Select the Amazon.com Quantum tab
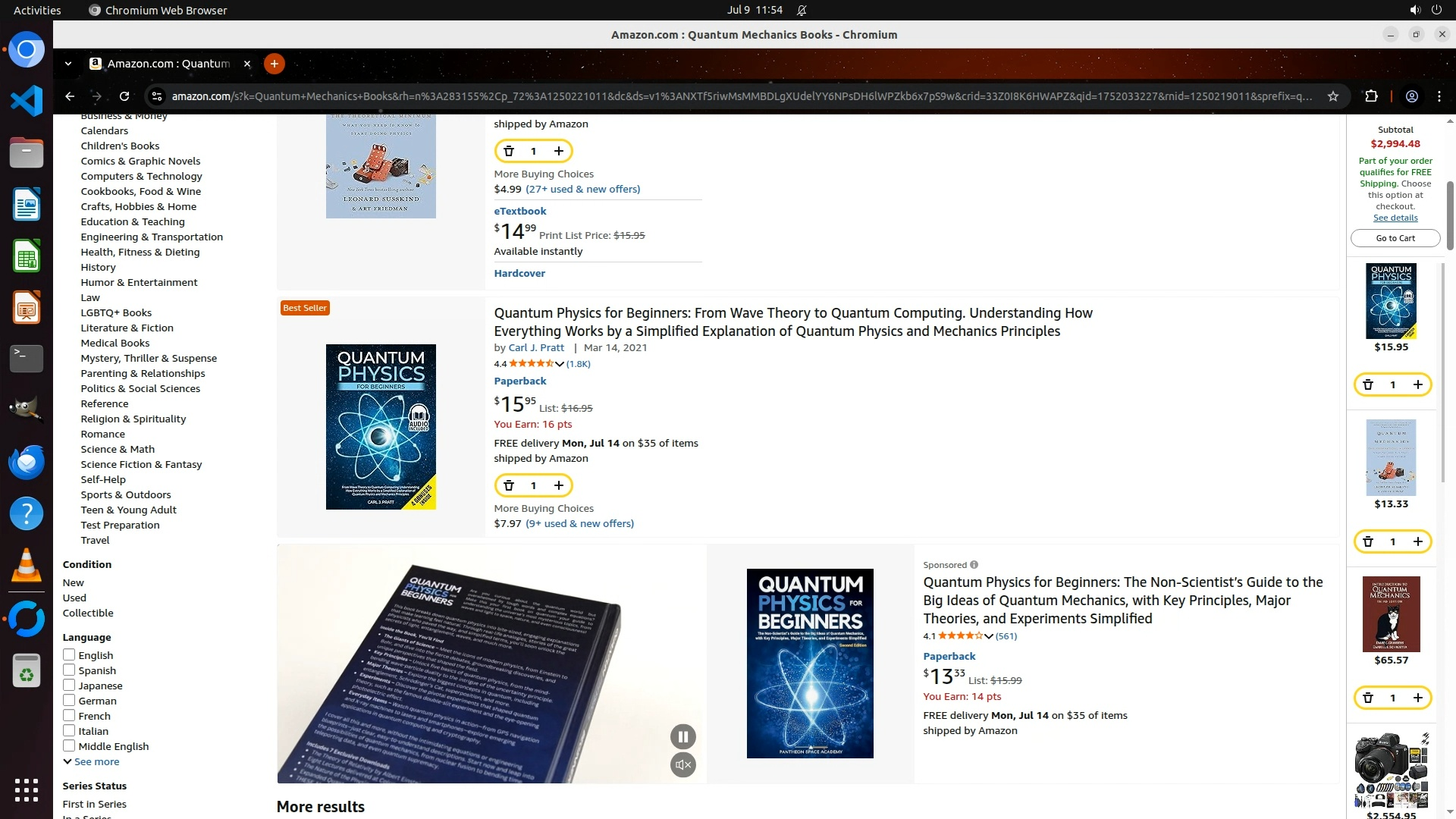Screen dimensions: 1456x819 tap(168, 64)
